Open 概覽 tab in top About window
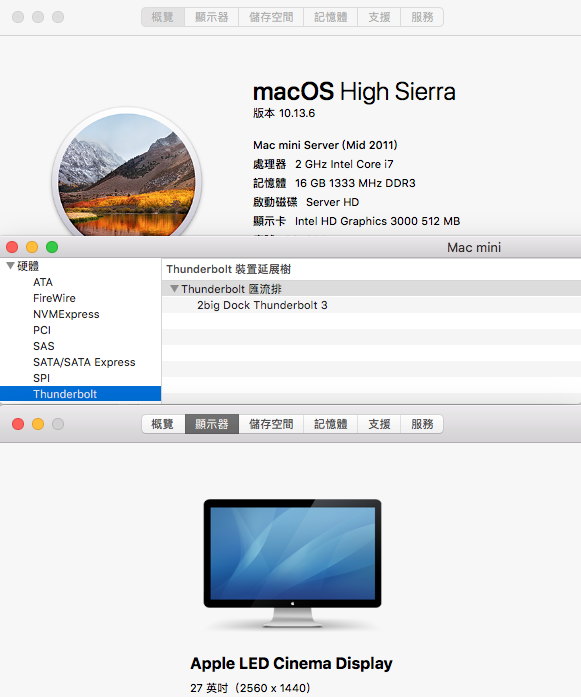The height and width of the screenshot is (697, 581). (x=163, y=17)
